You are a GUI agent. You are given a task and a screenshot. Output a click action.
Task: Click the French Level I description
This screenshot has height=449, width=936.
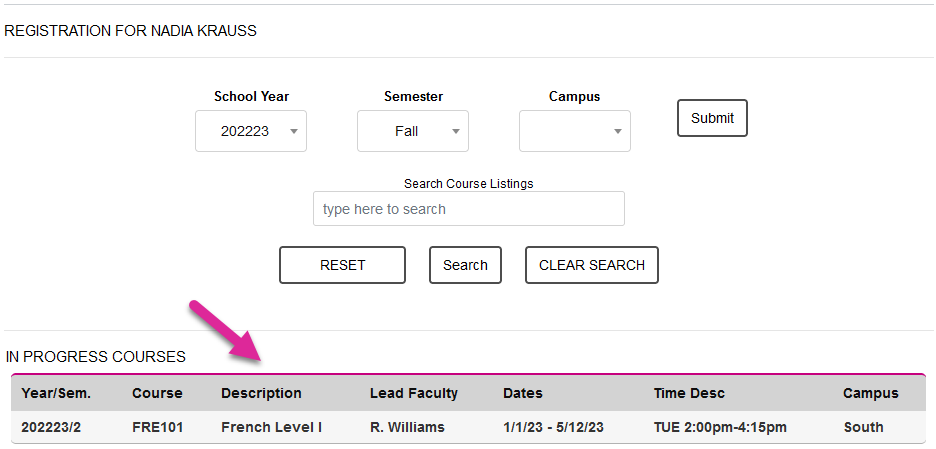tap(271, 427)
